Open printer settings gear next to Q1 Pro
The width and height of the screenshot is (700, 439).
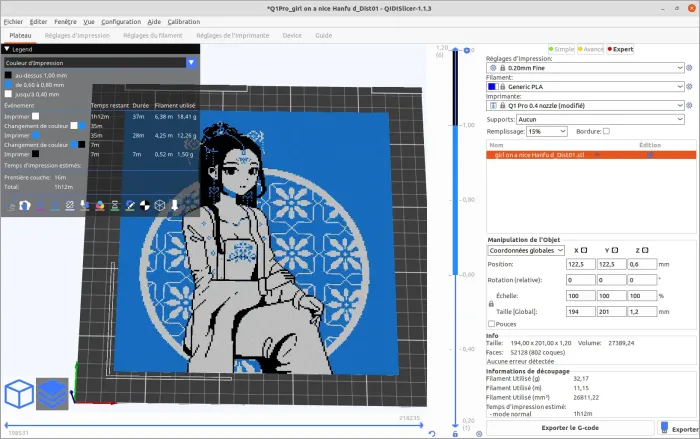pyautogui.click(x=689, y=105)
